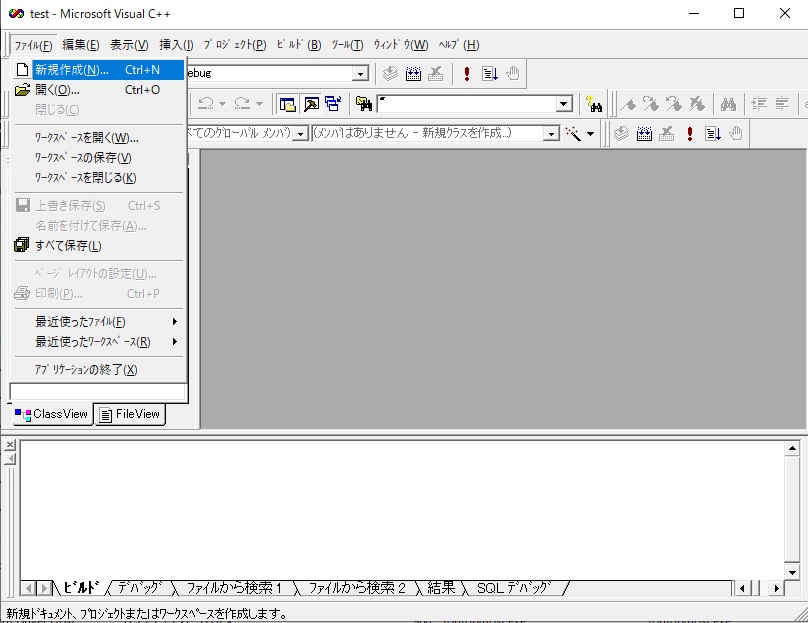Click Stop Build icon in top toolbar row
Screen dimensions: 808x623
coord(435,74)
